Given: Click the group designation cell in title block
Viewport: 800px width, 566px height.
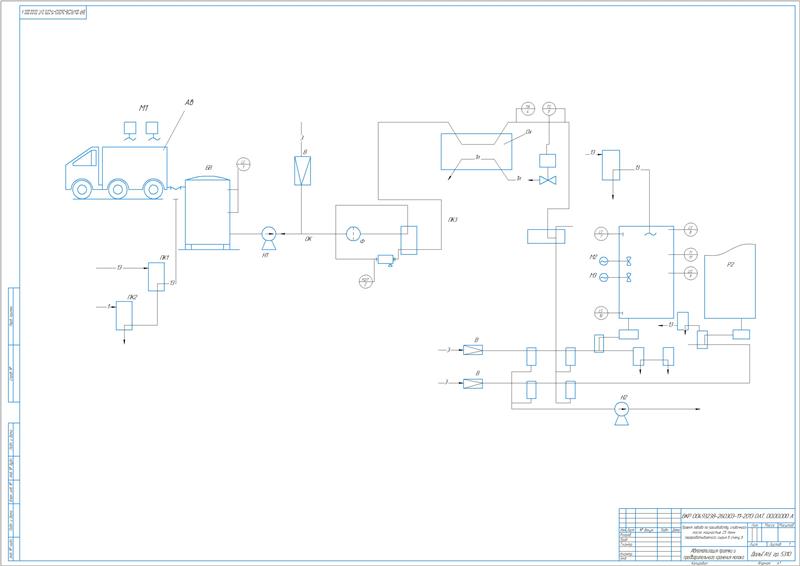Looking at the screenshot, I should point(771,554).
